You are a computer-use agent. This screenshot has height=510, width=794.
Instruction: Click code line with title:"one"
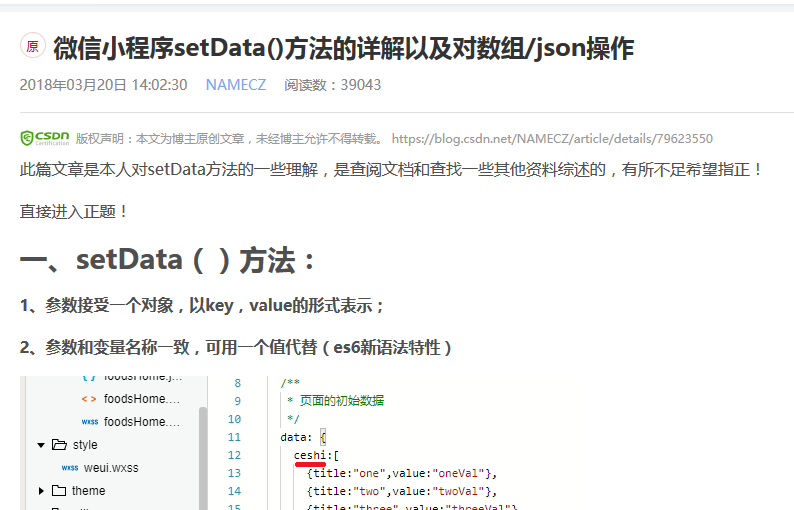402,474
